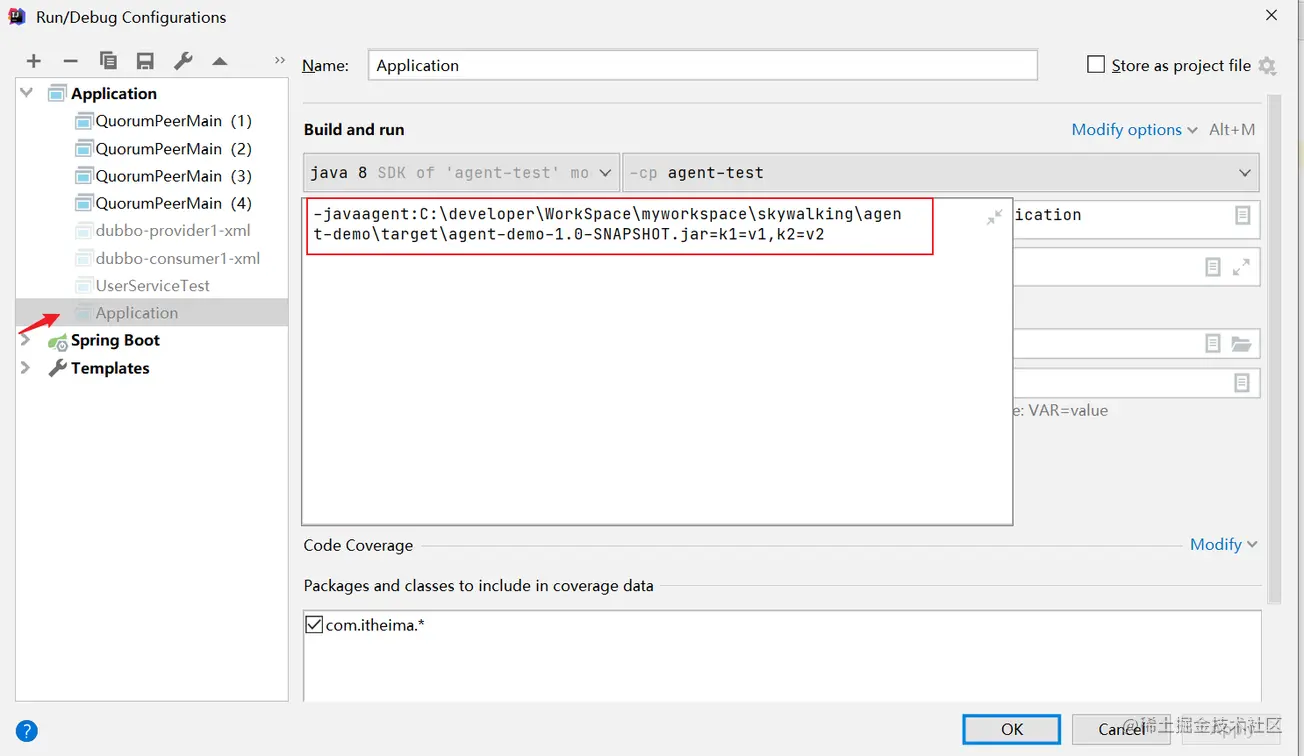Click in the javaagent VM options text

(x=607, y=225)
